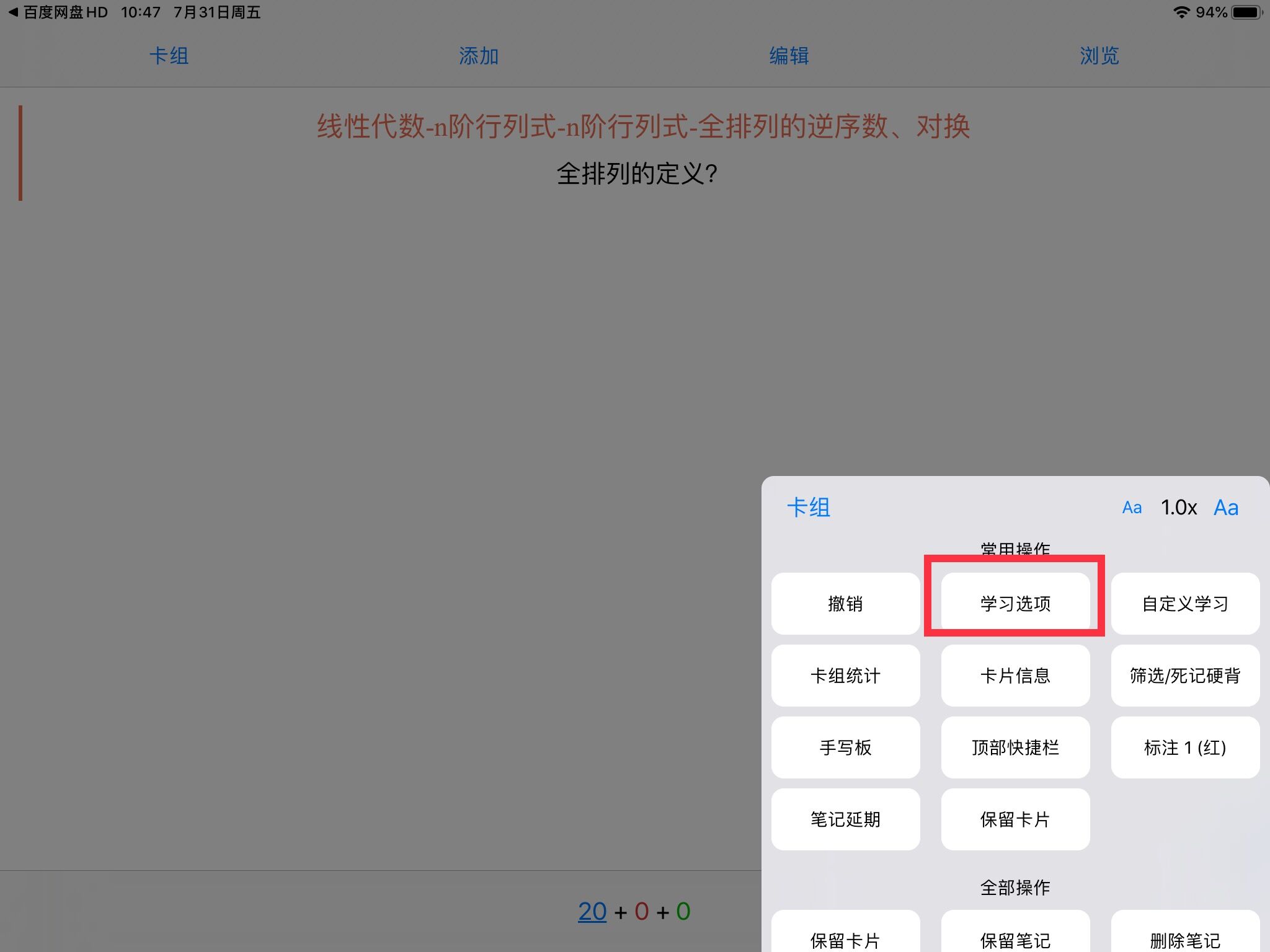The image size is (1270, 952).
Task: Decrease font size with small Aa
Action: [x=1132, y=508]
